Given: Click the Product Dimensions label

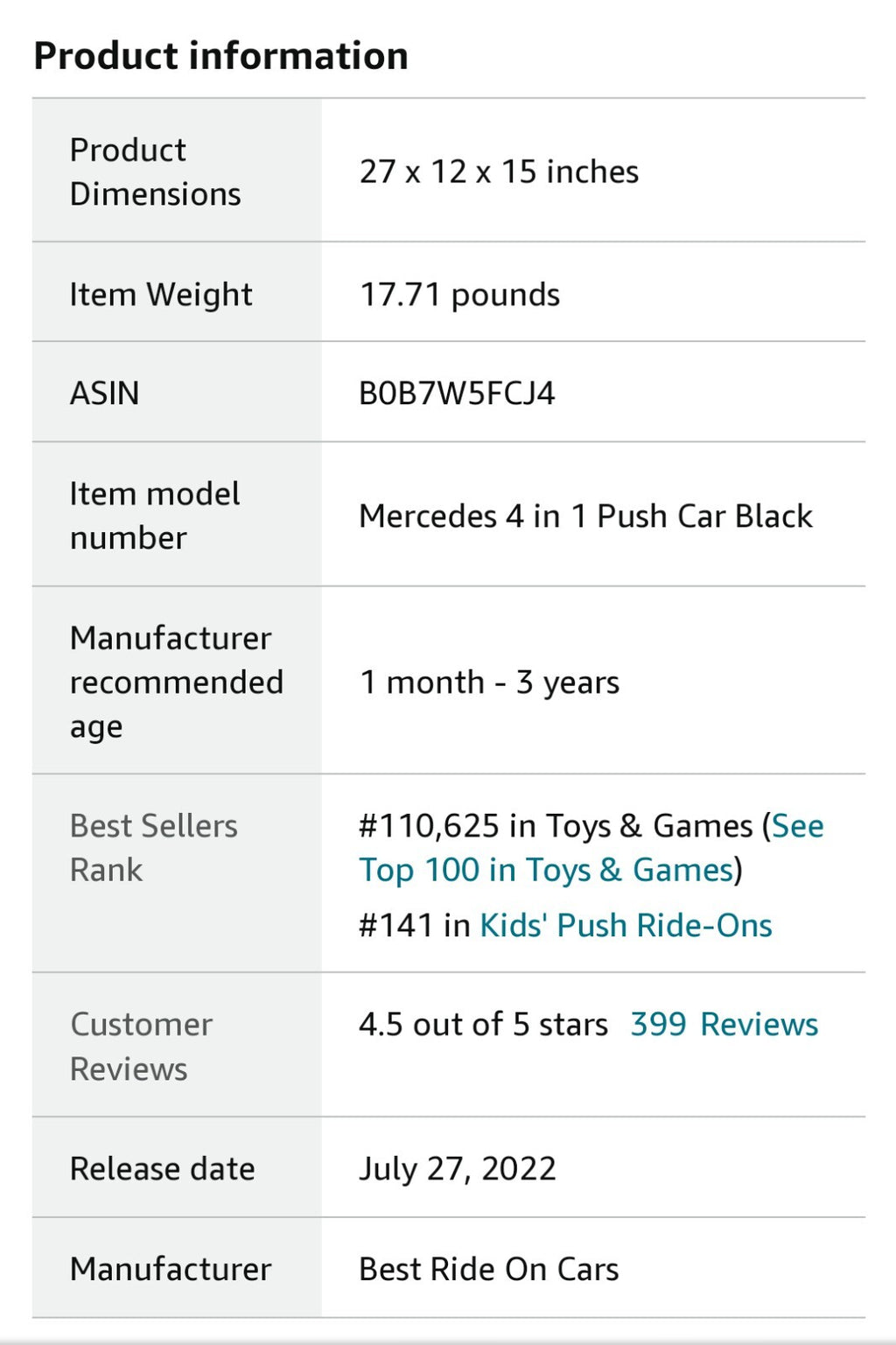Looking at the screenshot, I should pos(155,172).
